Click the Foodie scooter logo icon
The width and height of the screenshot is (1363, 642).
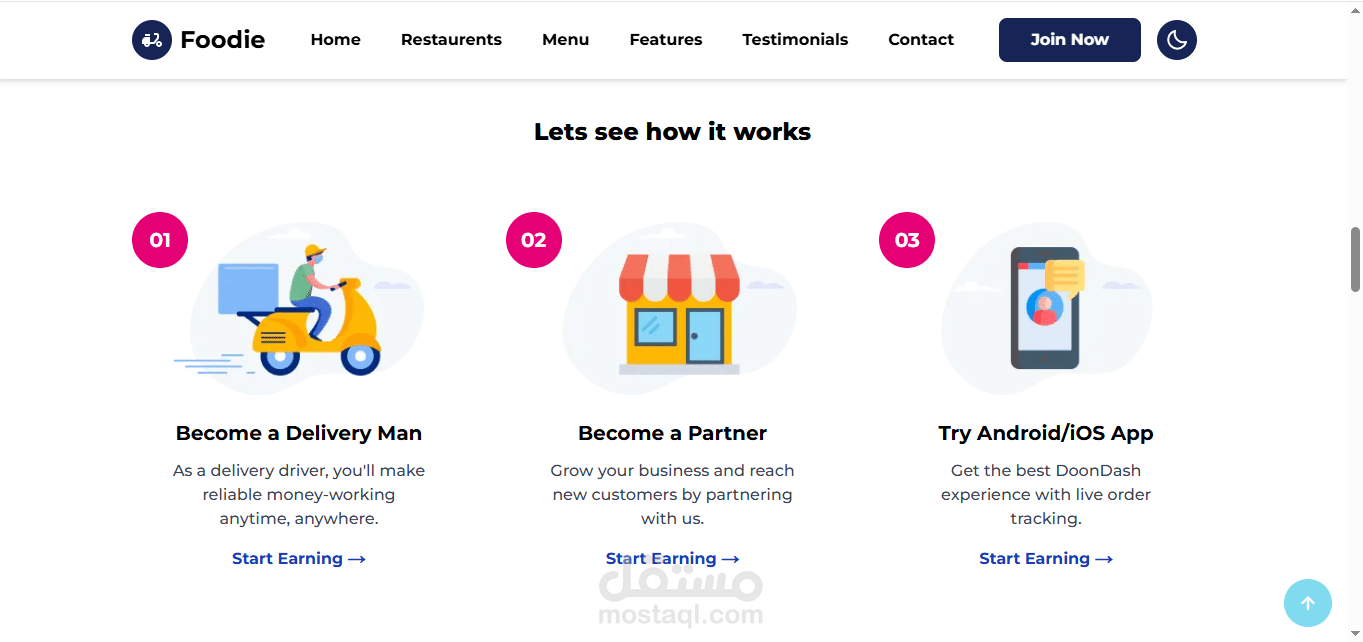click(x=152, y=40)
